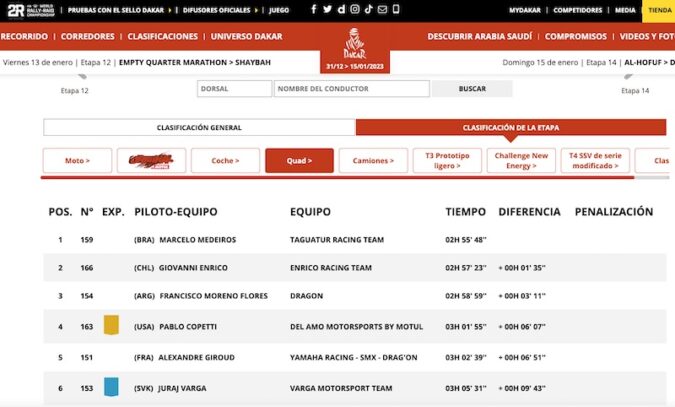Image resolution: width=675 pixels, height=407 pixels.
Task: Select the Moto category
Action: (77, 161)
